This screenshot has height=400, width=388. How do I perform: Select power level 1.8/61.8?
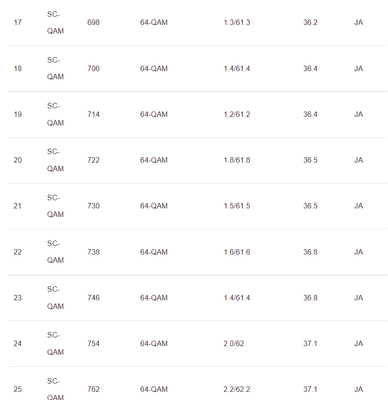coord(237,160)
